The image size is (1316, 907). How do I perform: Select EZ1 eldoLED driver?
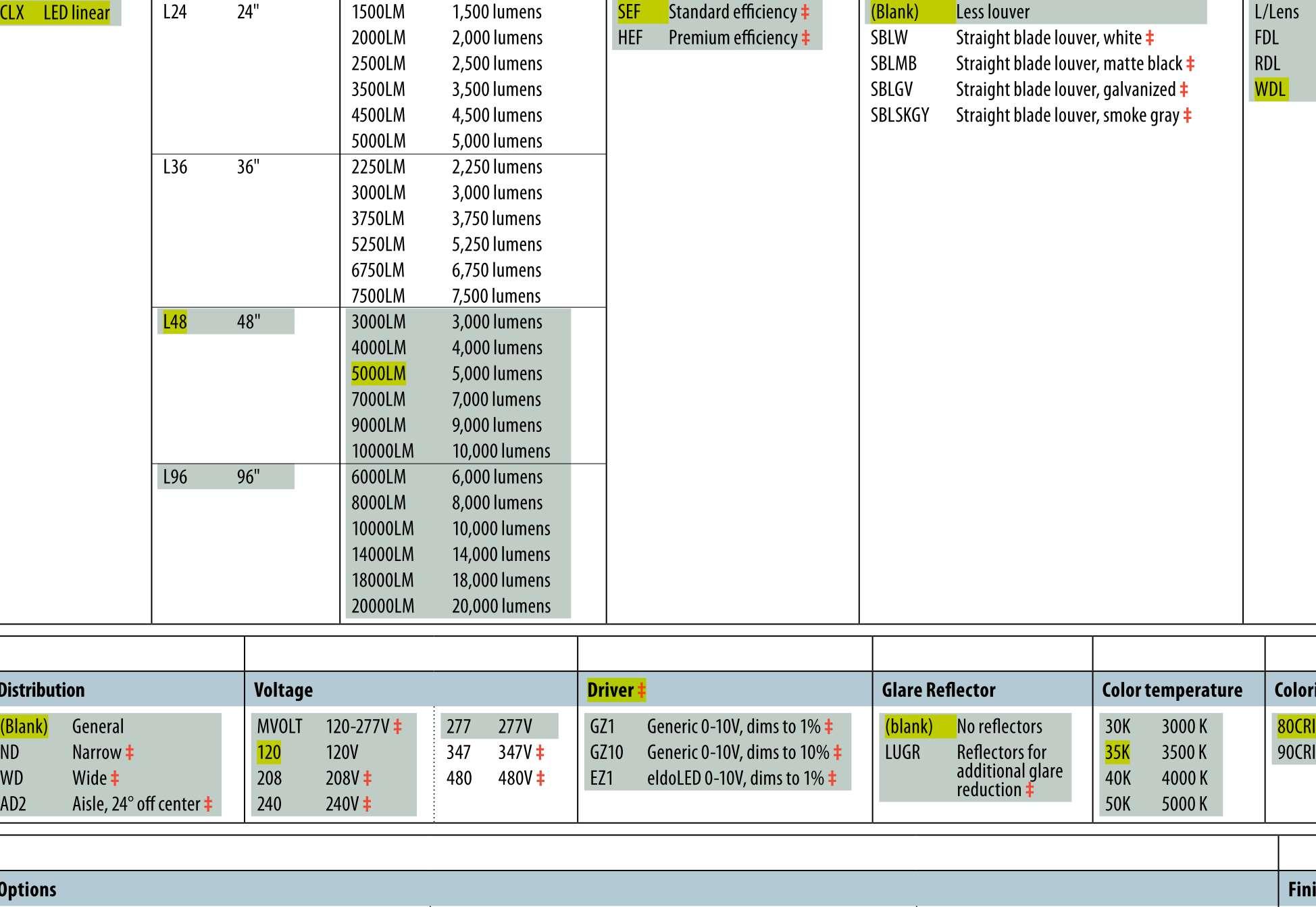tap(601, 778)
